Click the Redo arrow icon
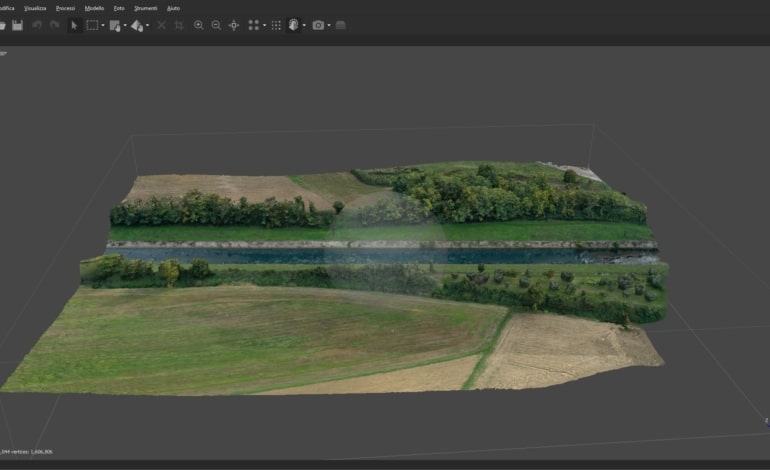The height and width of the screenshot is (470, 770). pyautogui.click(x=55, y=26)
